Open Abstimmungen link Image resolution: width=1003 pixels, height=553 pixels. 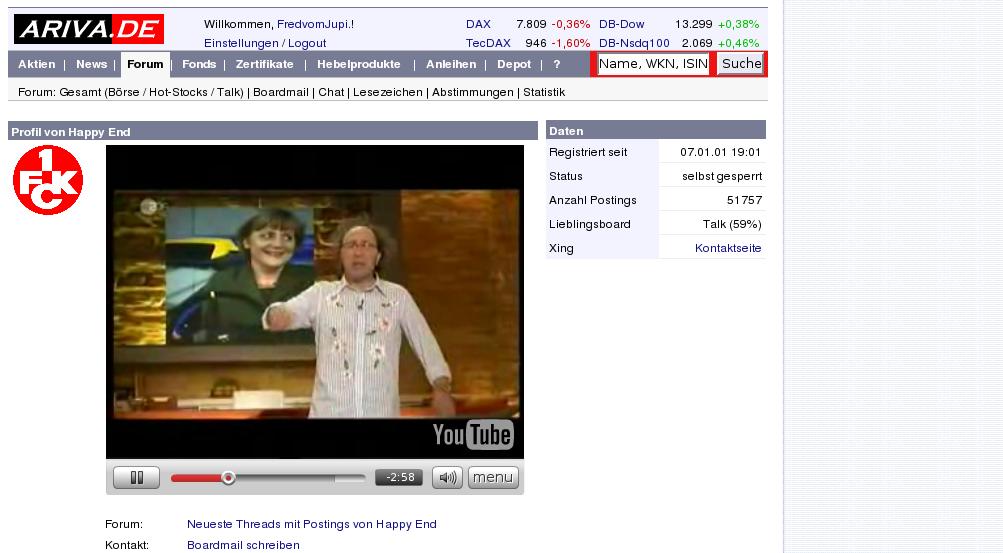(473, 92)
